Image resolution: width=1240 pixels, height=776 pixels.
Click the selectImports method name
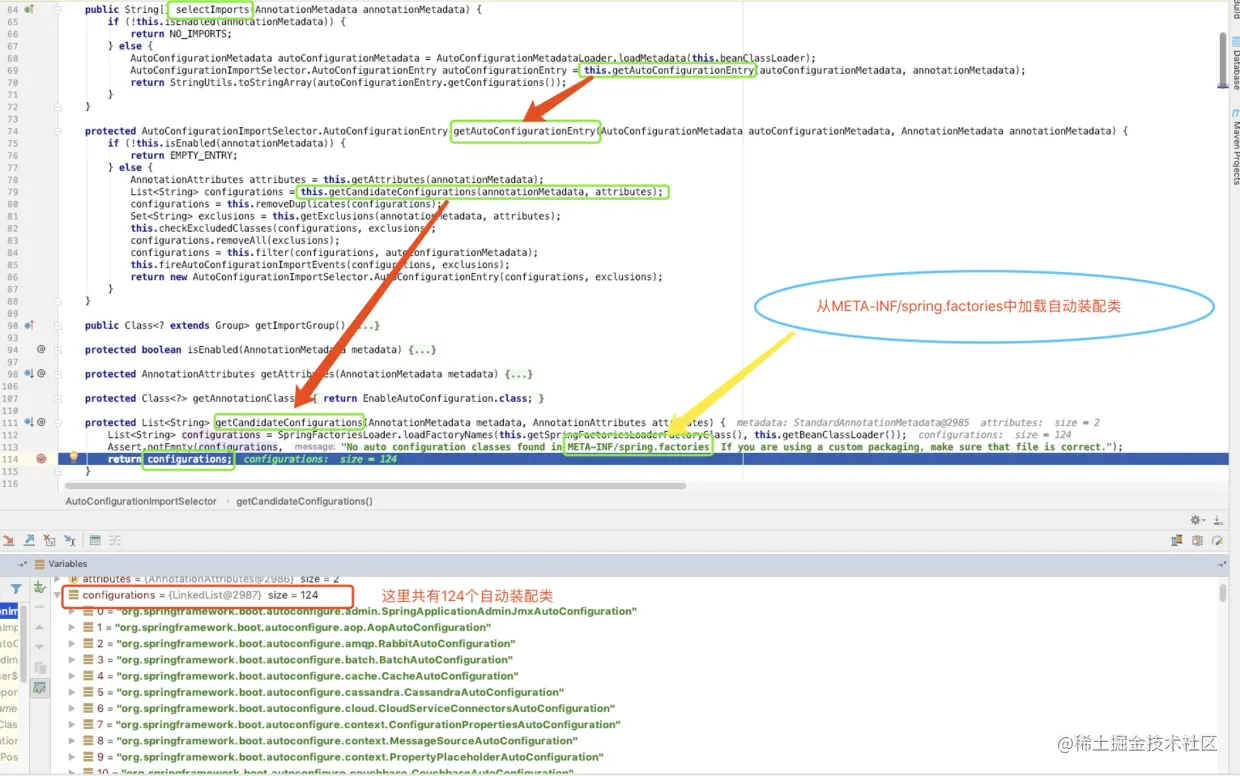point(210,10)
